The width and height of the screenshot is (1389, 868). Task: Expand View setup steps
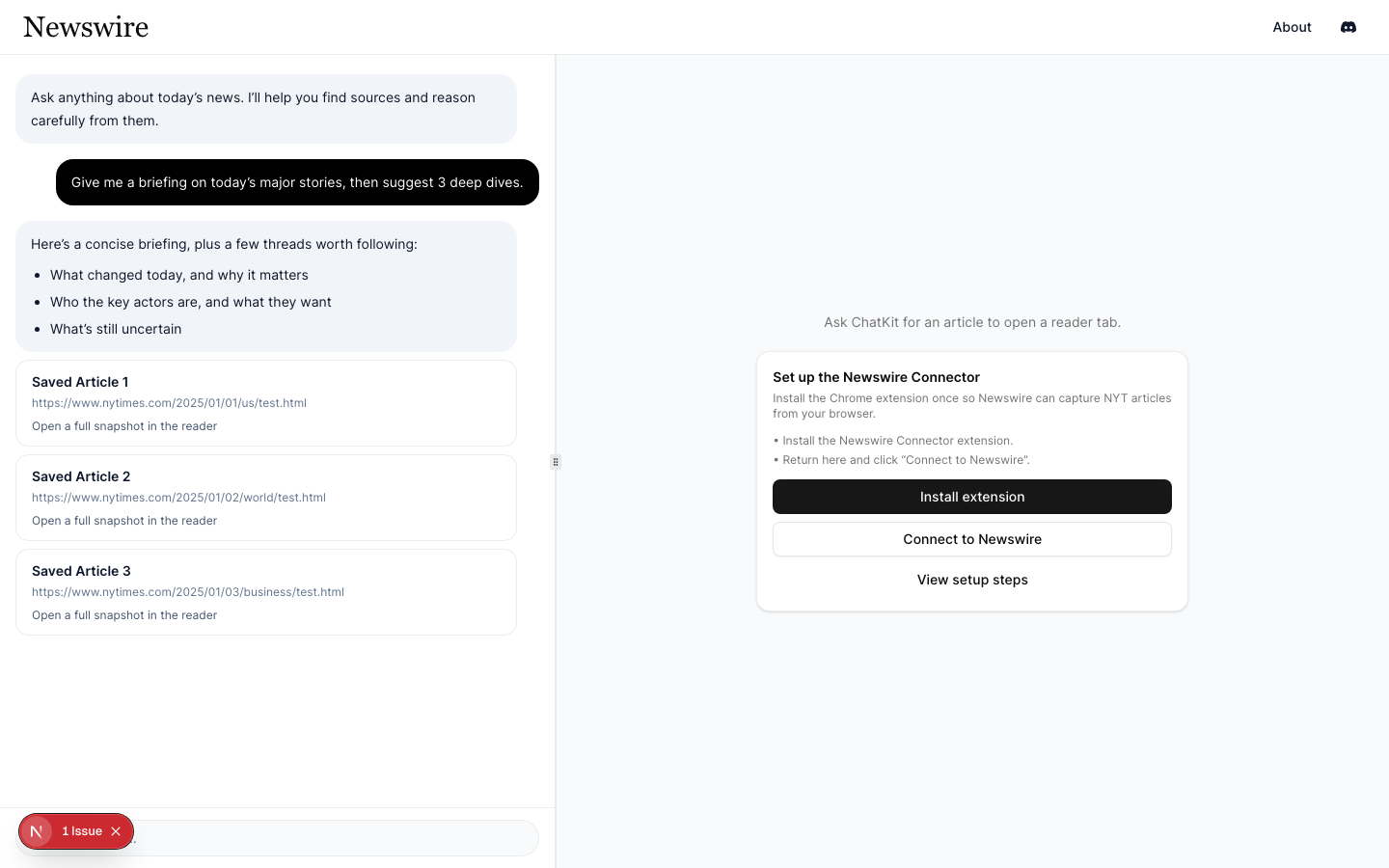(x=972, y=580)
